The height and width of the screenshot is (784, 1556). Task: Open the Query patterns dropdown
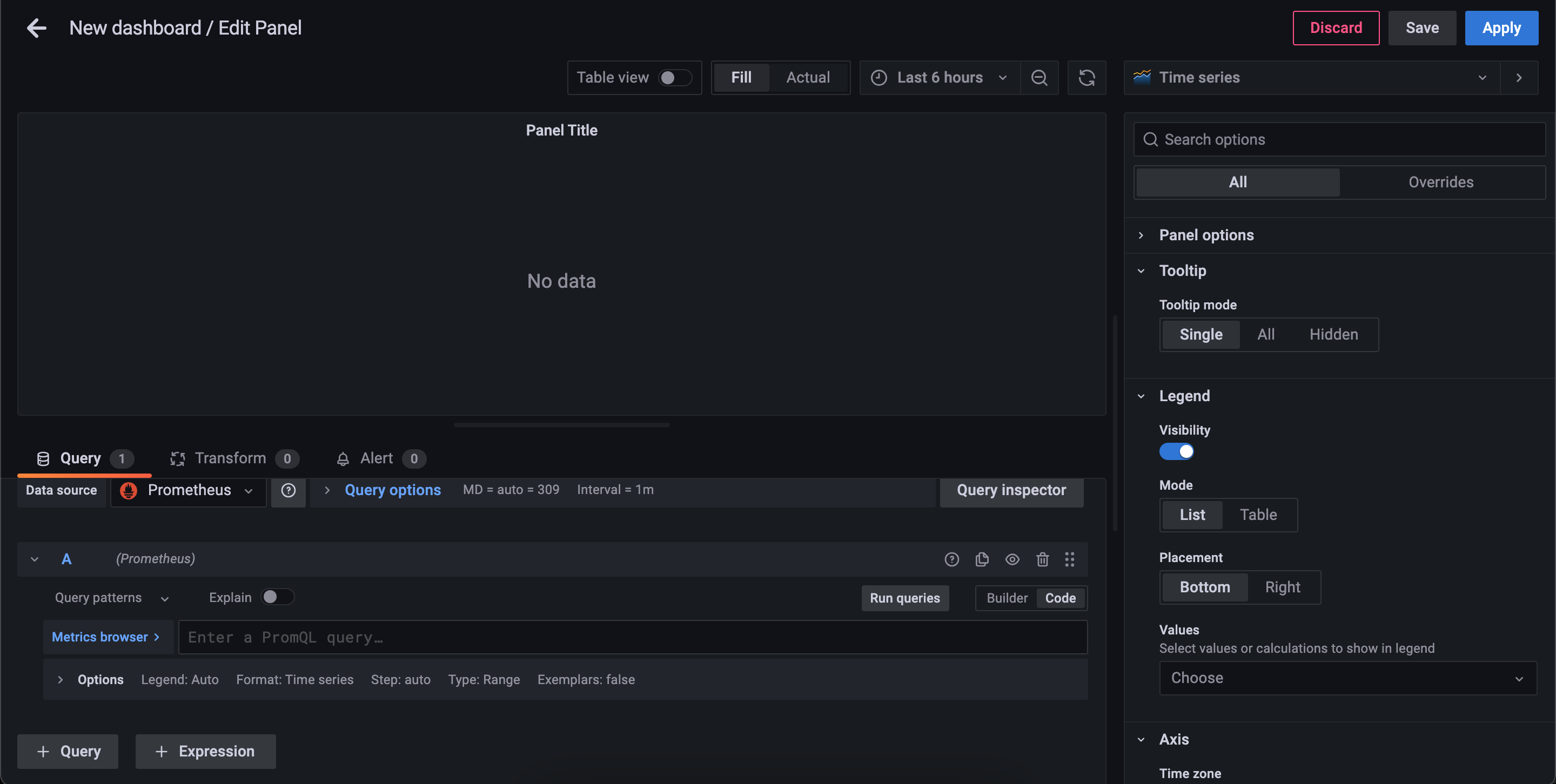(111, 598)
